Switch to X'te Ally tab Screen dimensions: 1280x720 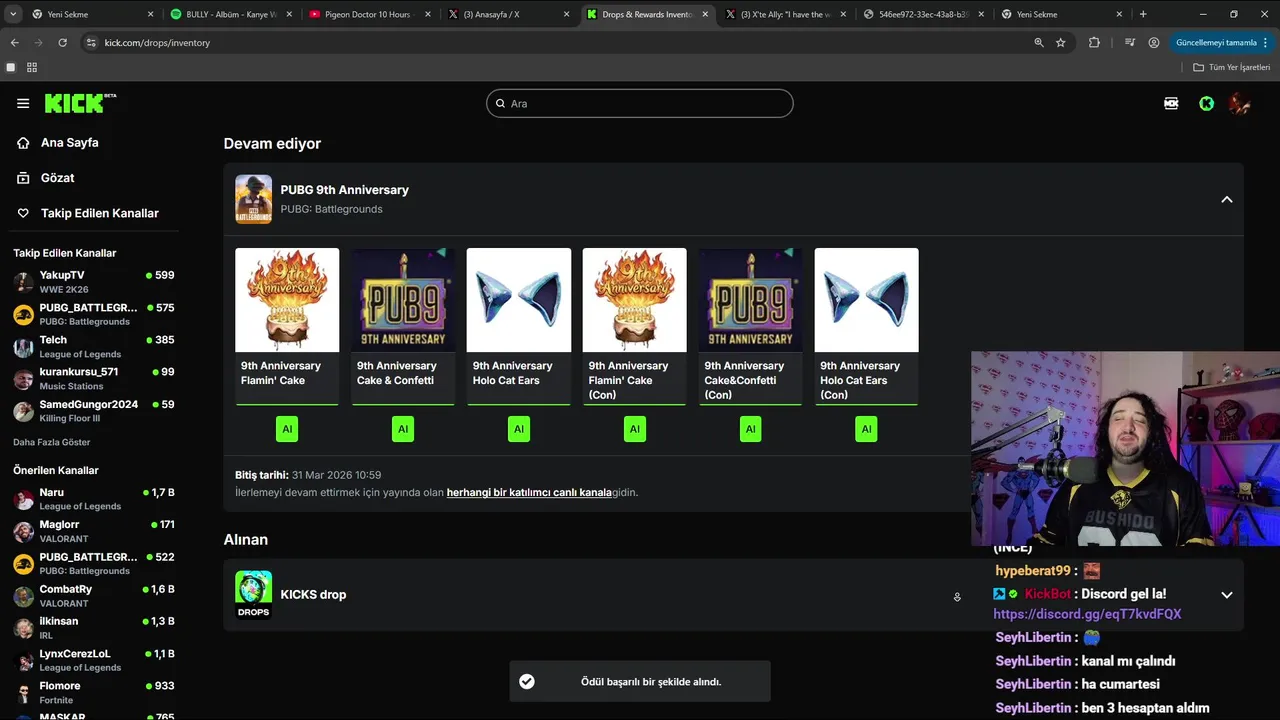[x=785, y=14]
